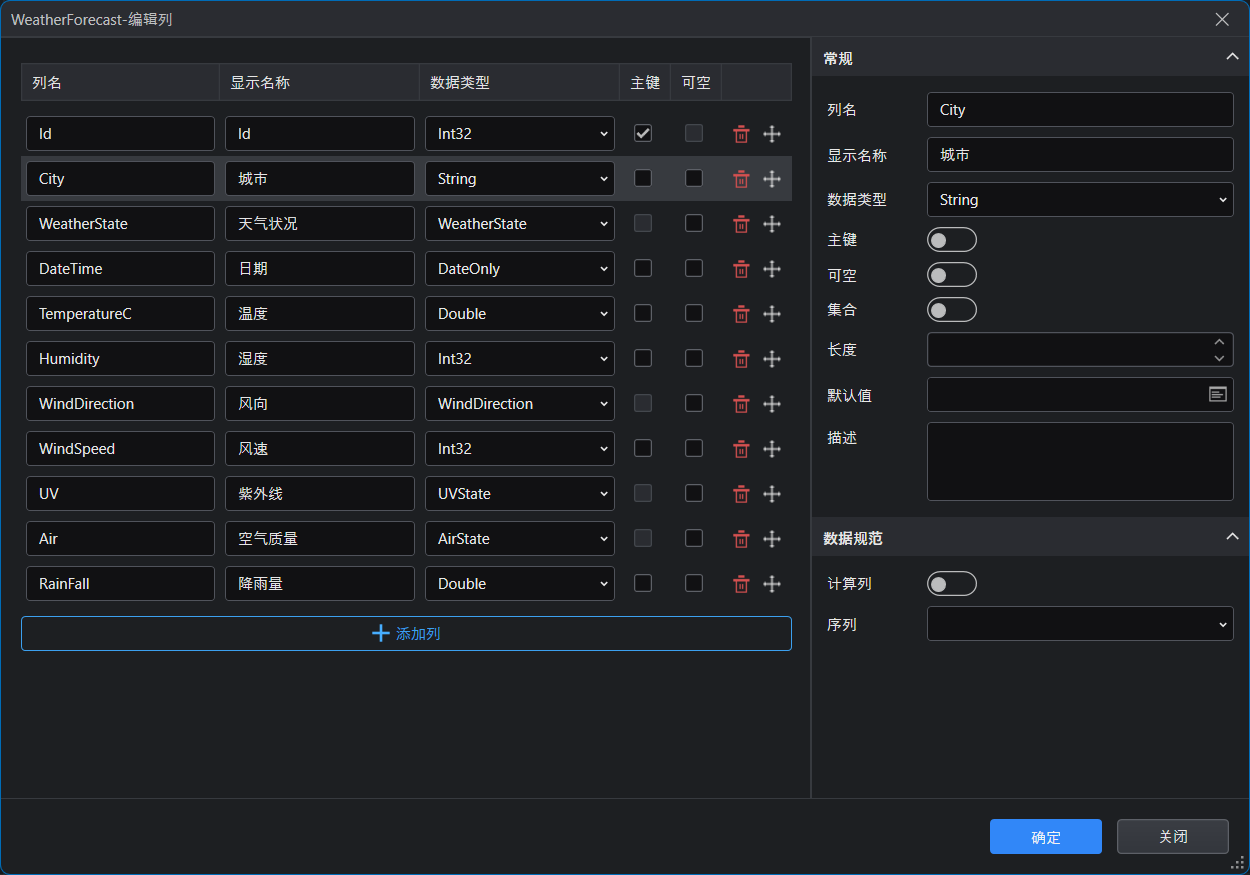Open the default value editor icon
The width and height of the screenshot is (1250, 875).
[1217, 395]
